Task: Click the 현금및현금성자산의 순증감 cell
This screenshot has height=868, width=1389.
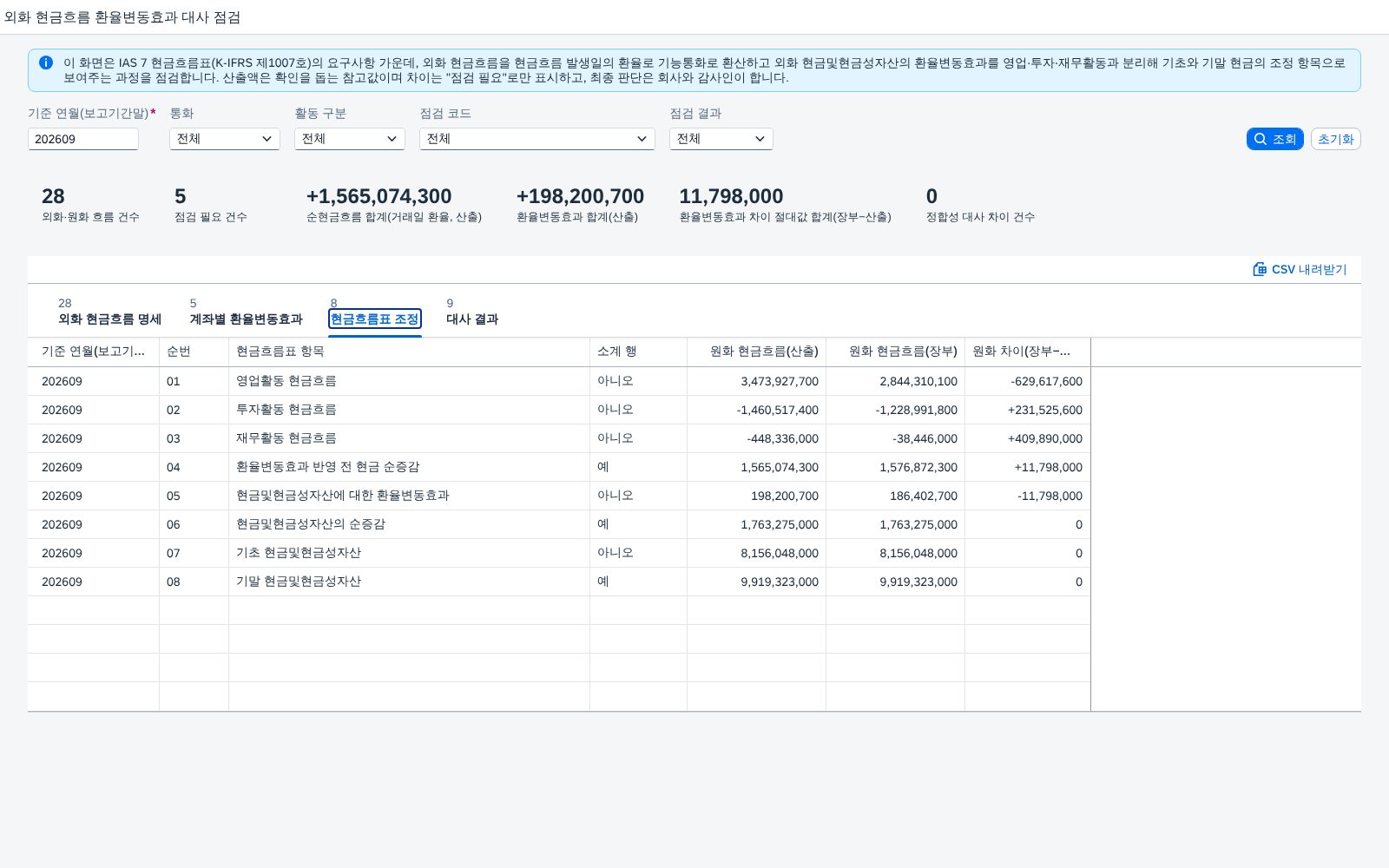Action: (x=409, y=524)
